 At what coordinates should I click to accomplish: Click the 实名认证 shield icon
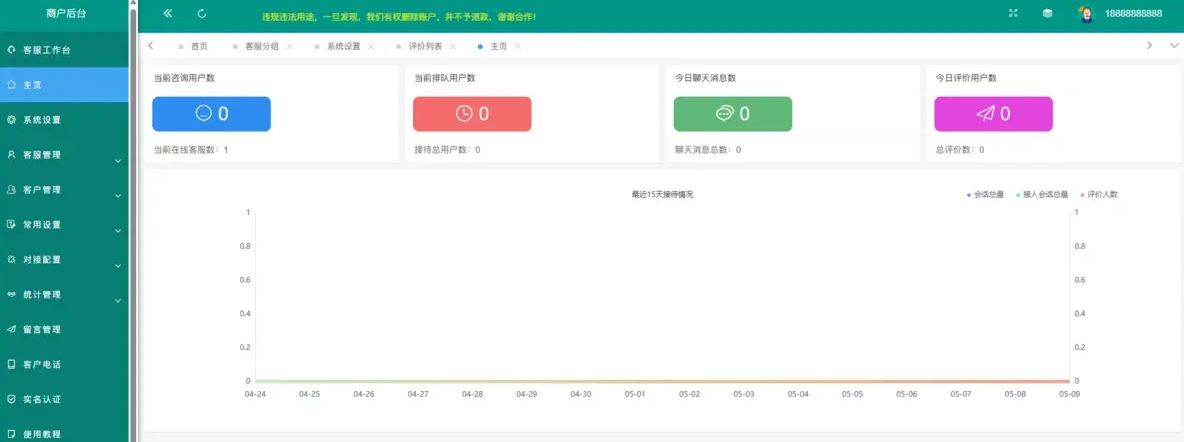[x=11, y=399]
